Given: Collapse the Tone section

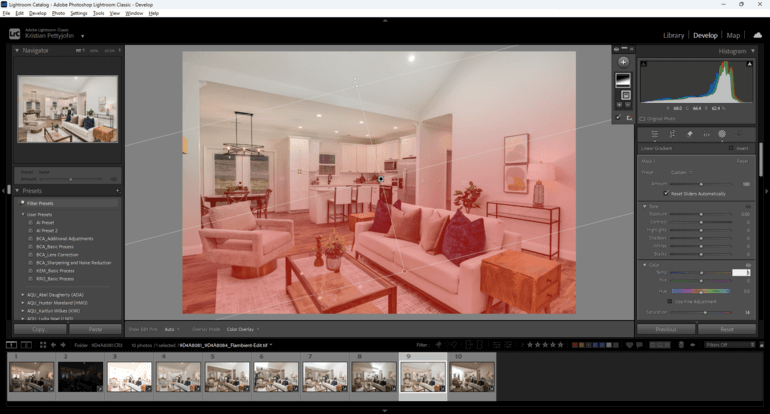Looking at the screenshot, I should click(x=645, y=207).
